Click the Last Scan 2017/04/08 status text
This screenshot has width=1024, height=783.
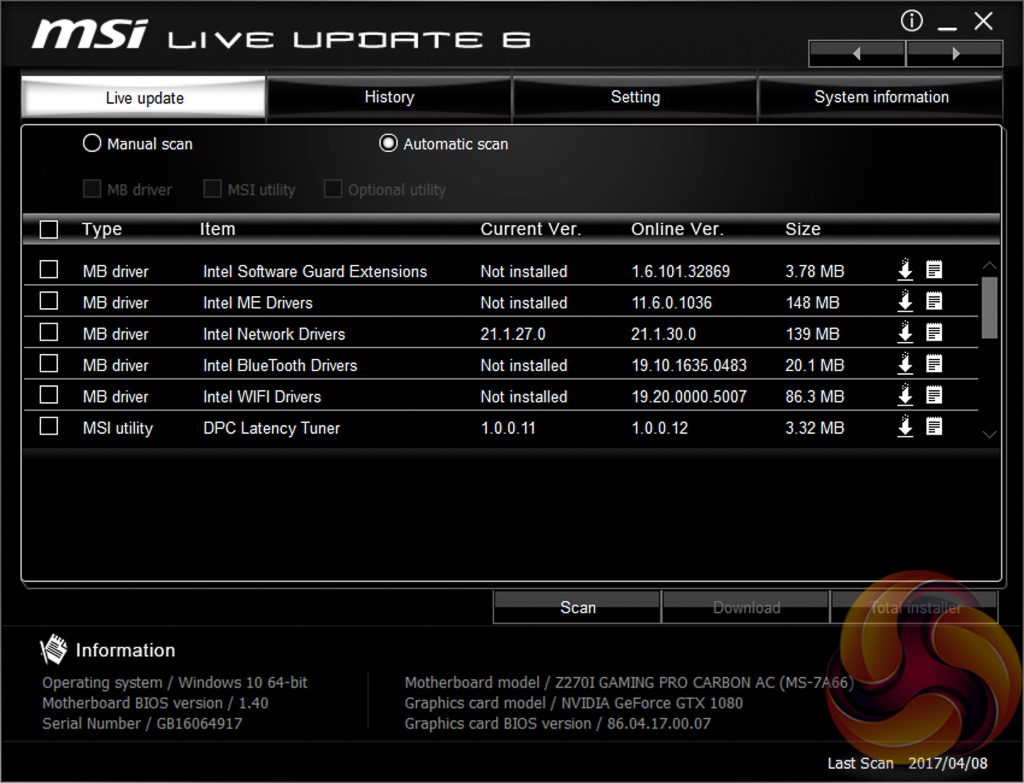907,763
